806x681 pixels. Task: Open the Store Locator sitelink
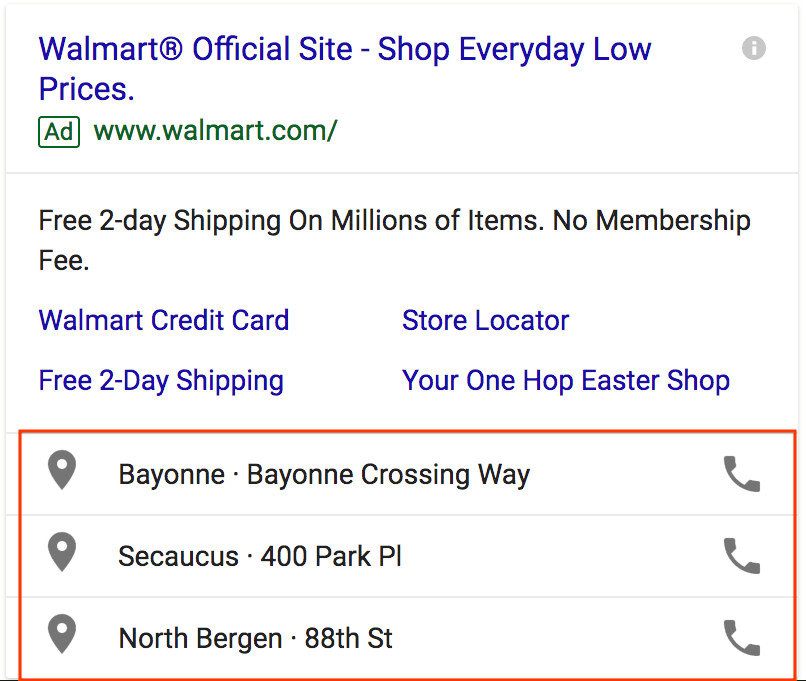click(485, 320)
